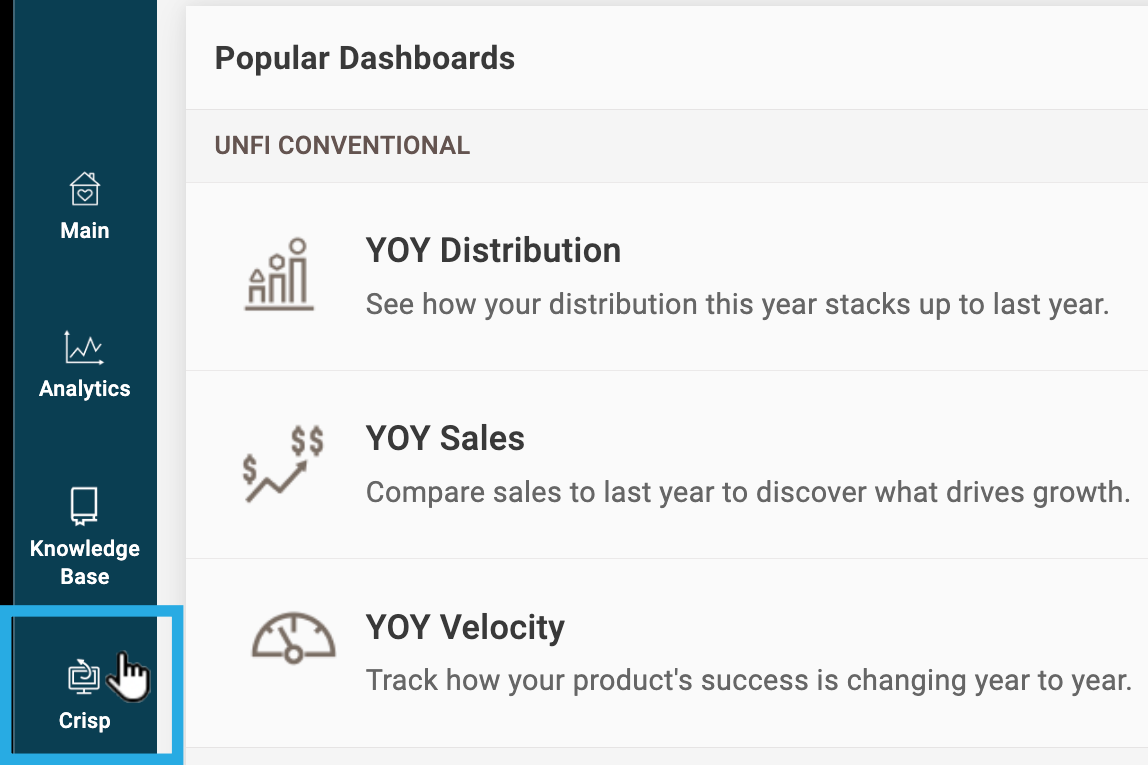Click the Knowledge Base book icon
Screen dimensions: 1148x765
84,506
